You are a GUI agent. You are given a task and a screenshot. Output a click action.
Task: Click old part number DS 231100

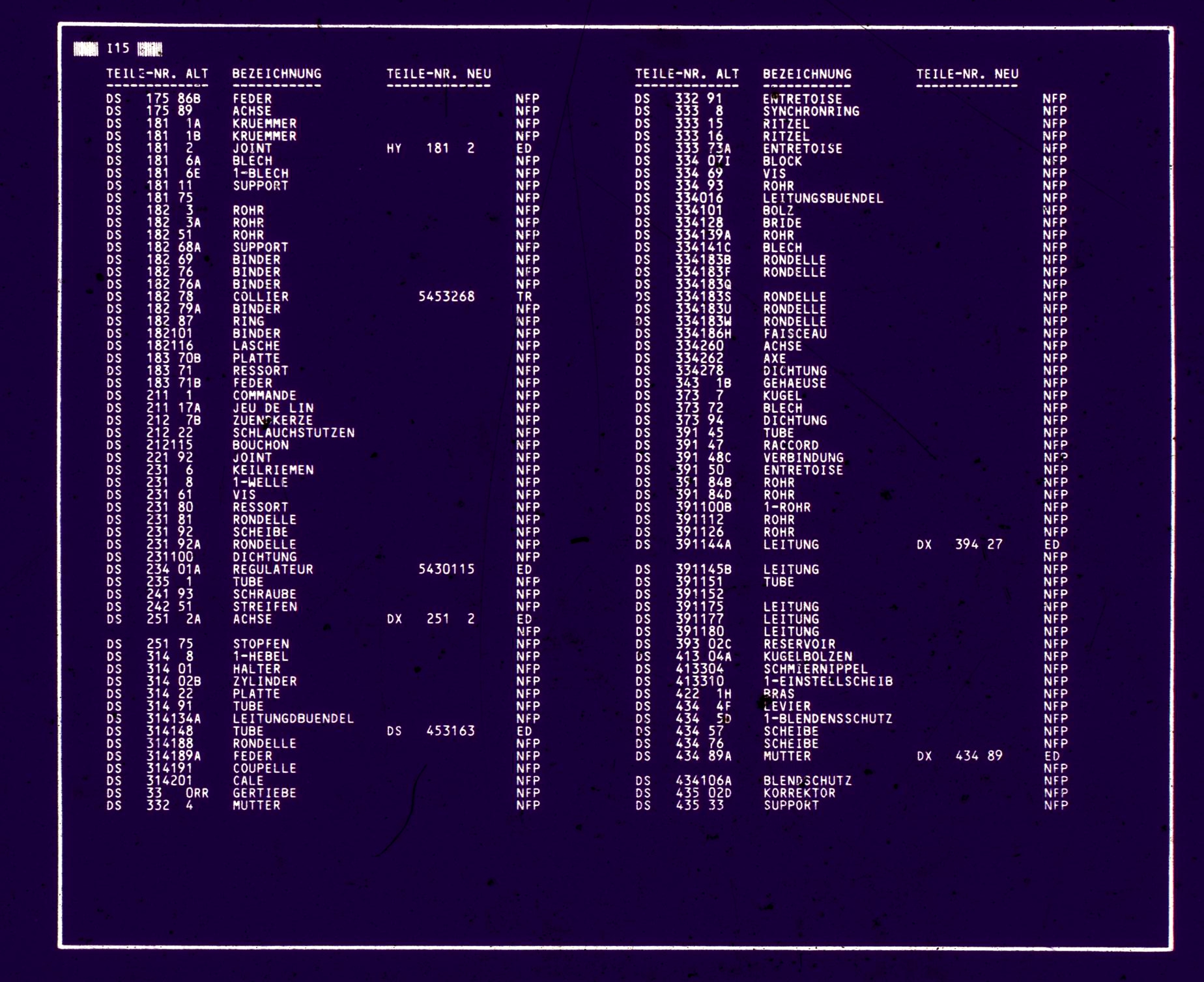pyautogui.click(x=150, y=557)
